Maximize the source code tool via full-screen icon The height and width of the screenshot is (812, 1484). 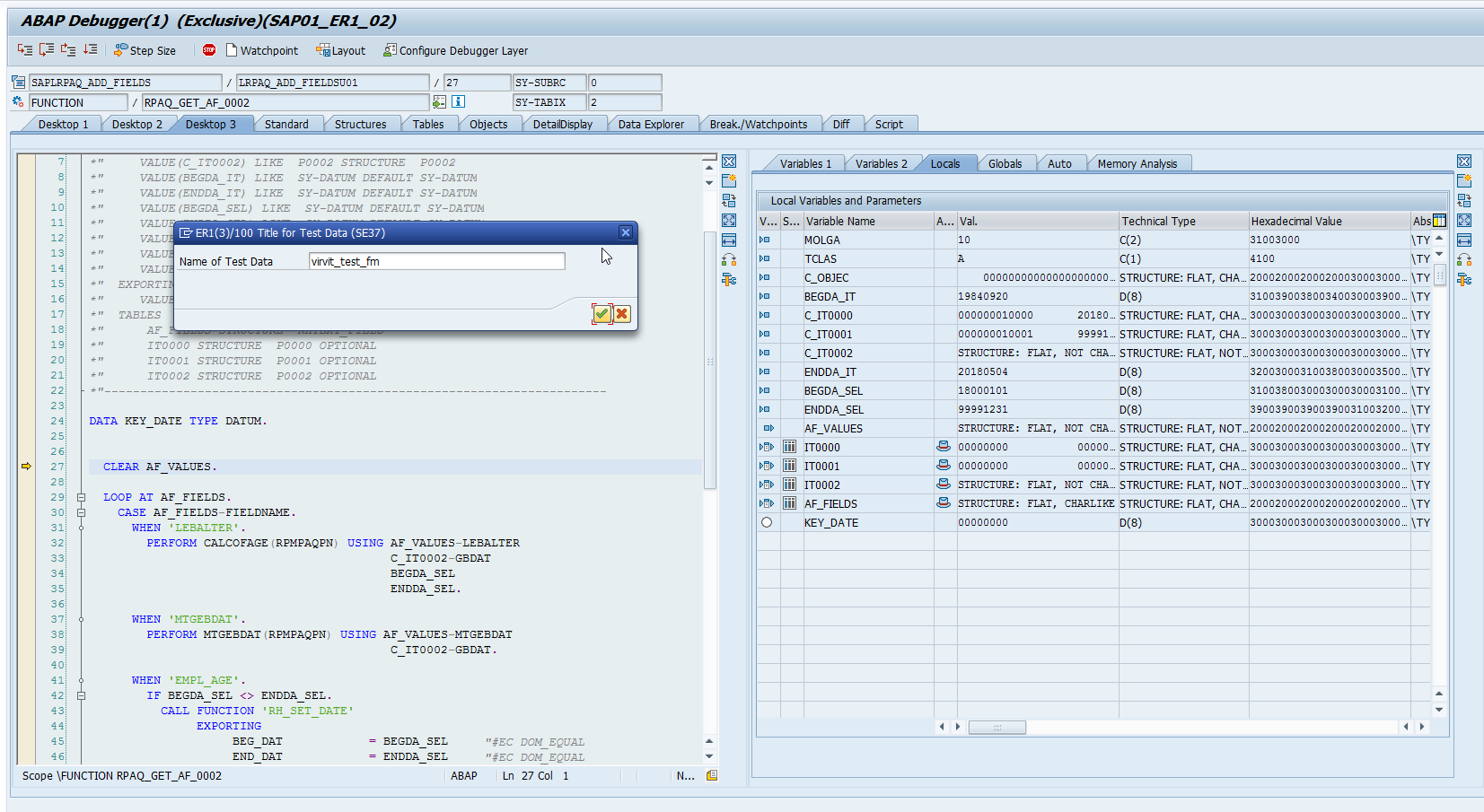point(729,221)
